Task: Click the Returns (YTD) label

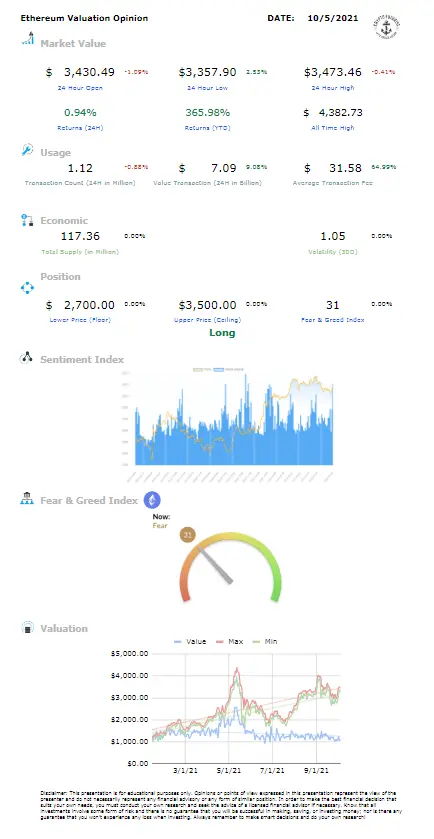Action: pyautogui.click(x=208, y=128)
